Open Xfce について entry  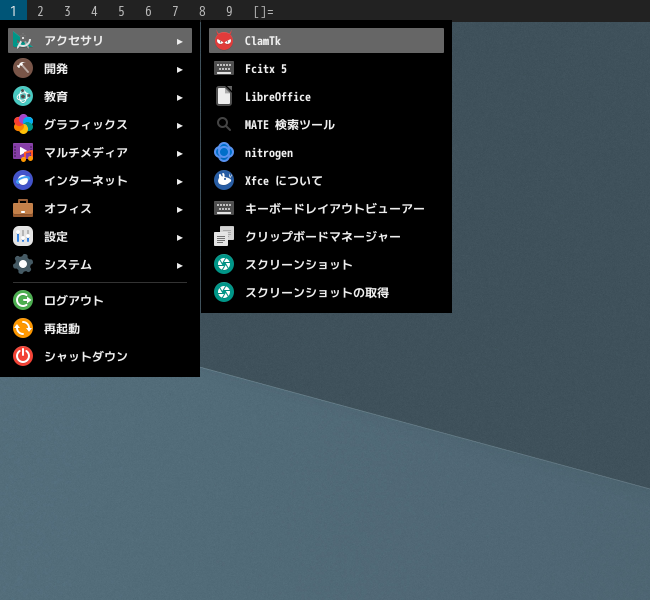(x=326, y=180)
